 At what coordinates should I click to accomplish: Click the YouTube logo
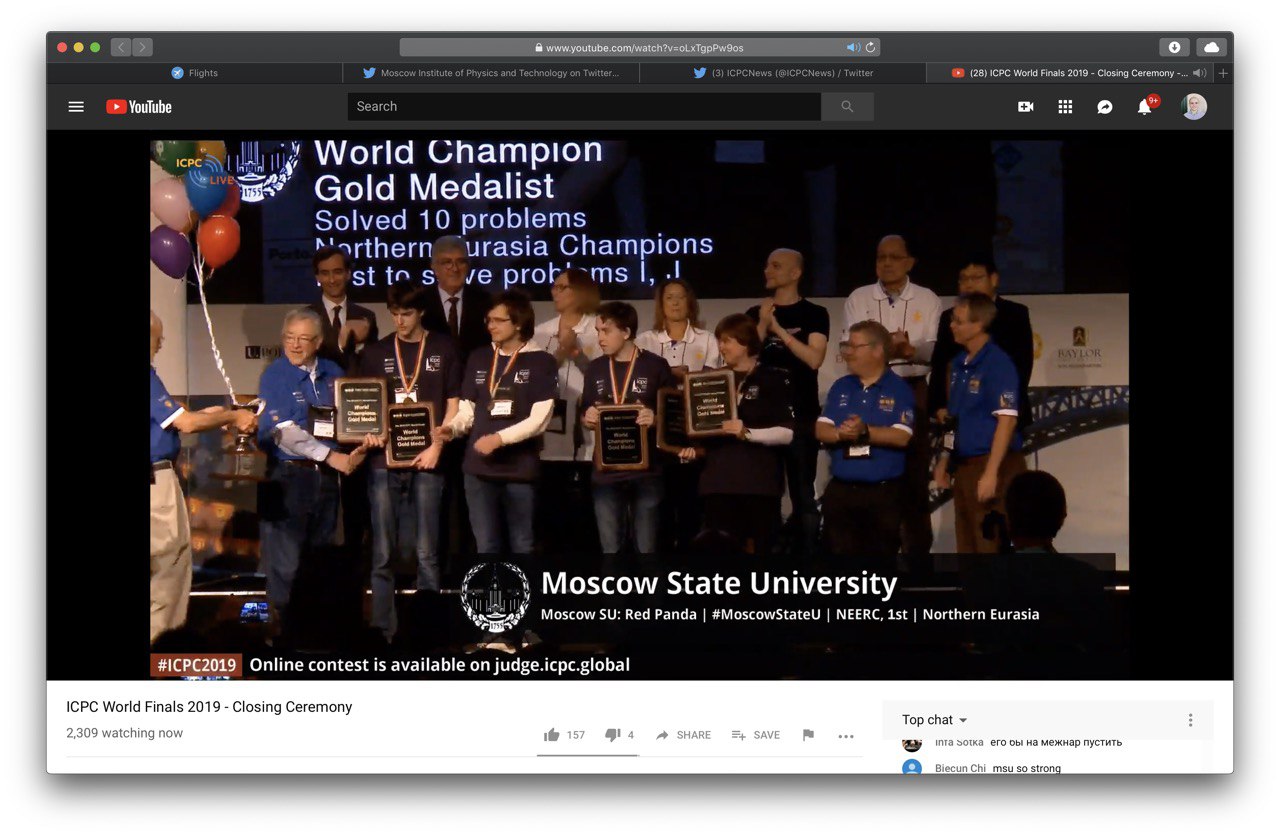[139, 107]
